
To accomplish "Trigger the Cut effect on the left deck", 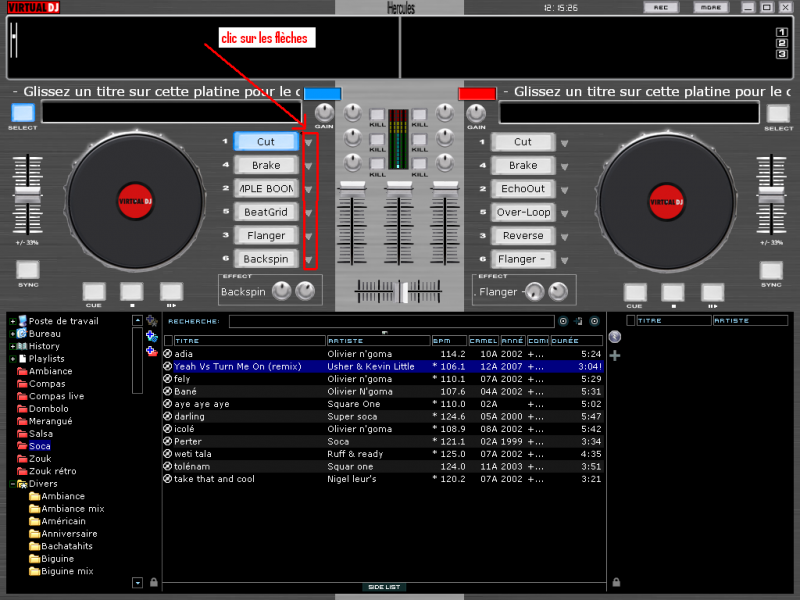I will (x=265, y=141).
